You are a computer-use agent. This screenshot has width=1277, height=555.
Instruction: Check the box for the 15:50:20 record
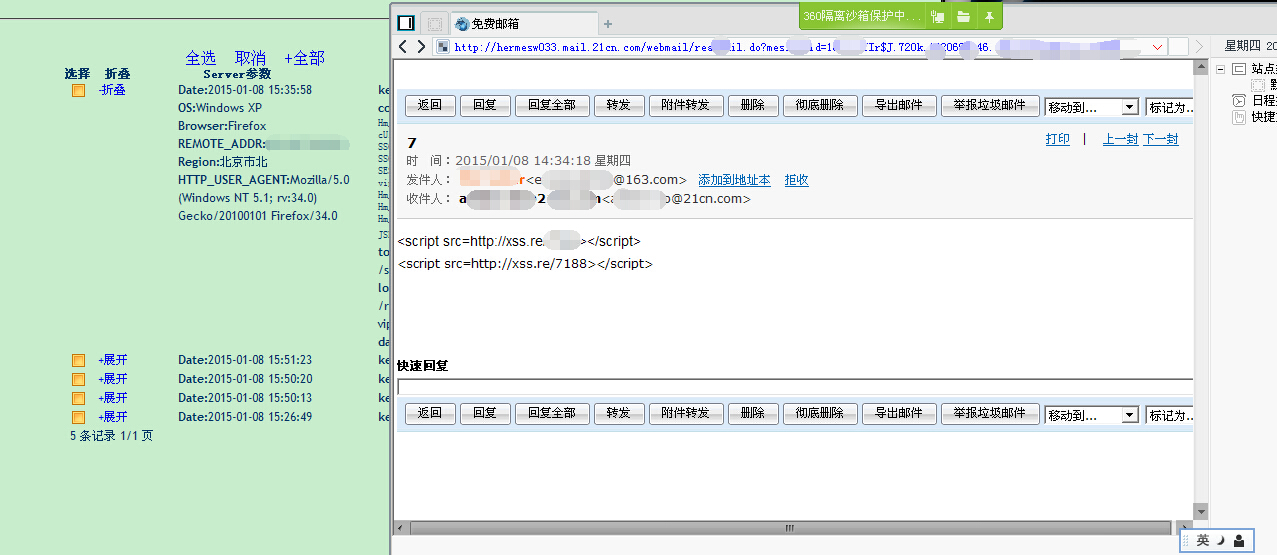77,379
